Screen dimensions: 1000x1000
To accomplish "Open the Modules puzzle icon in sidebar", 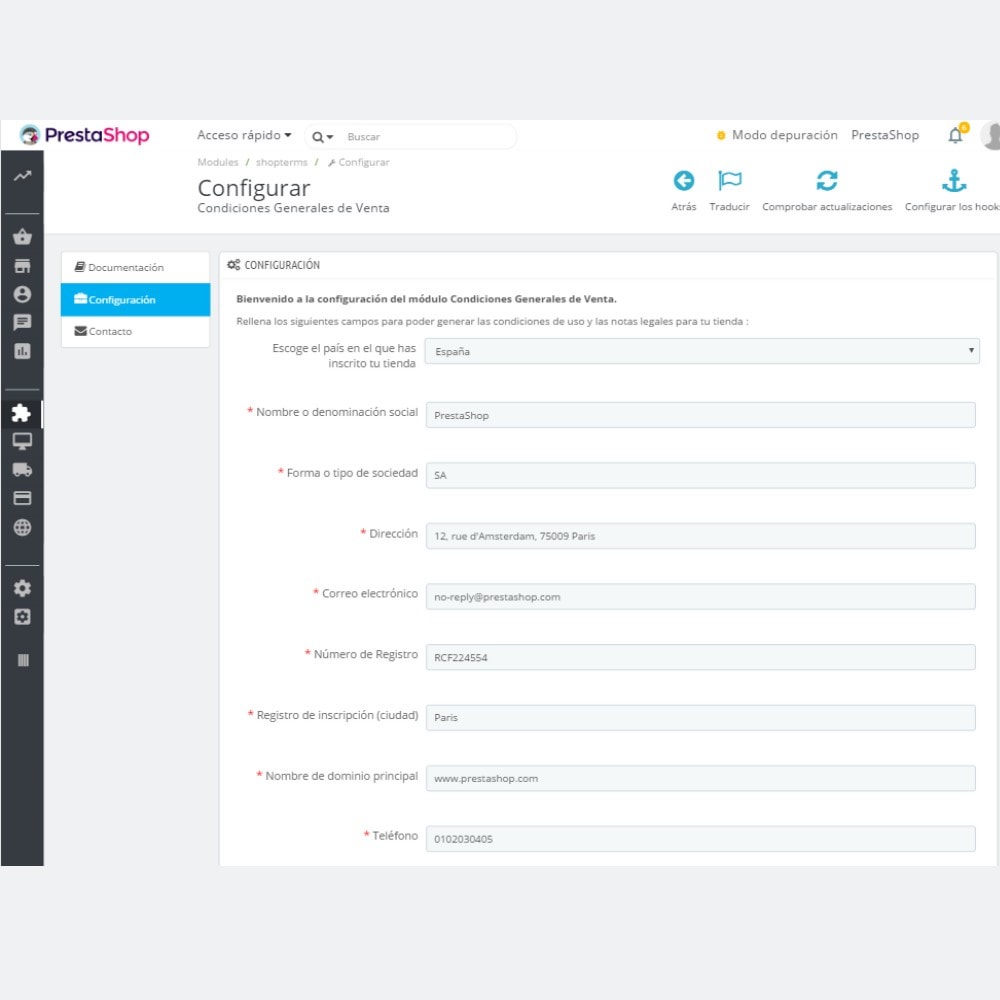I will (x=21, y=413).
